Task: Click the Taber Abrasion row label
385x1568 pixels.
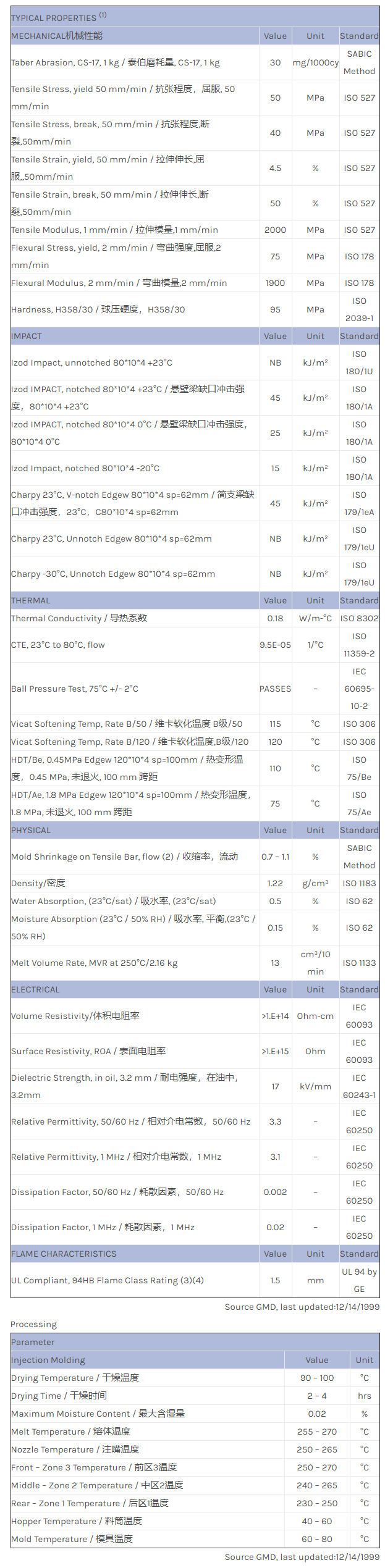Action: (x=115, y=62)
